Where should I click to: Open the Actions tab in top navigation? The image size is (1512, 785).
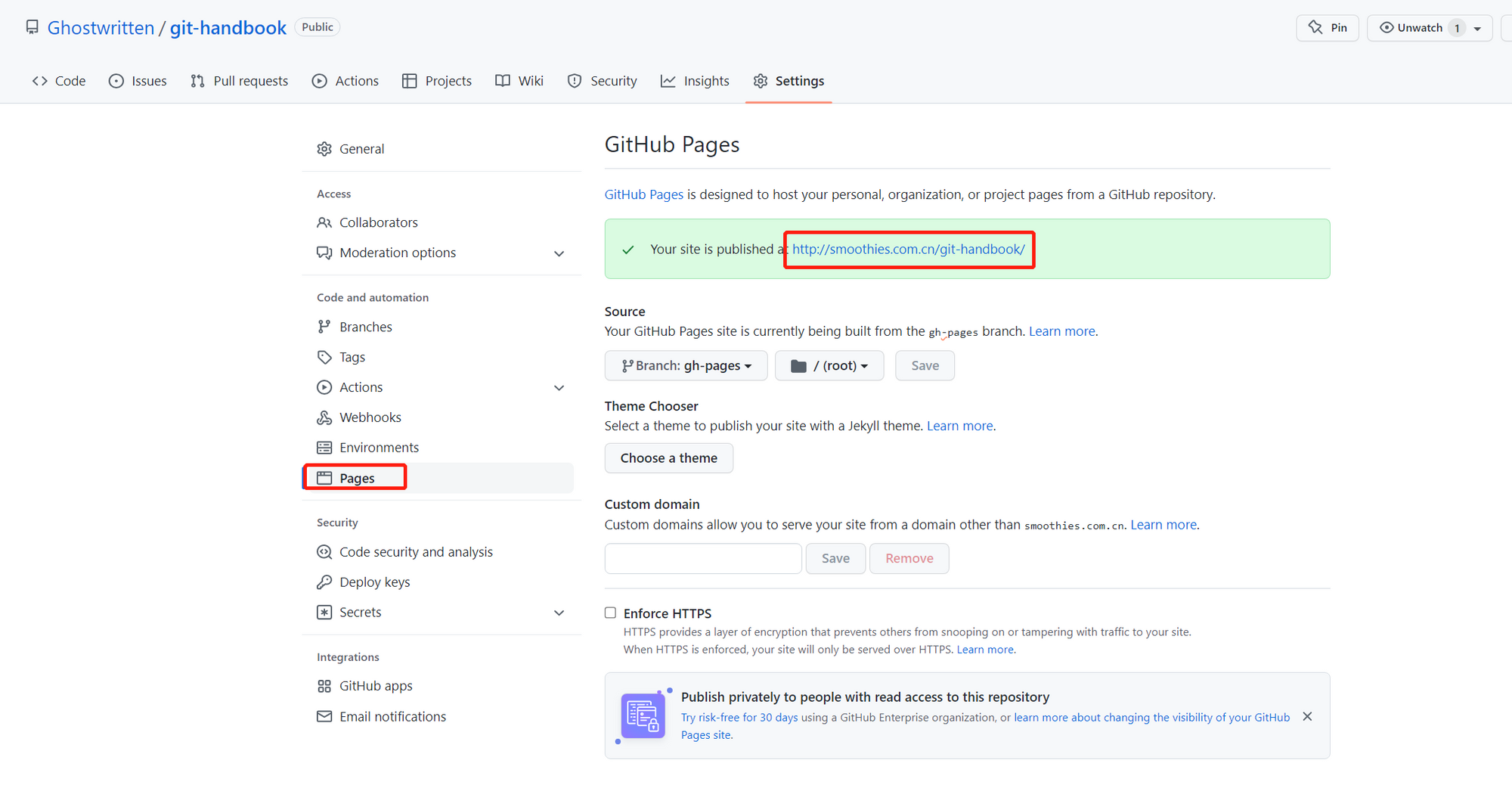pos(345,81)
